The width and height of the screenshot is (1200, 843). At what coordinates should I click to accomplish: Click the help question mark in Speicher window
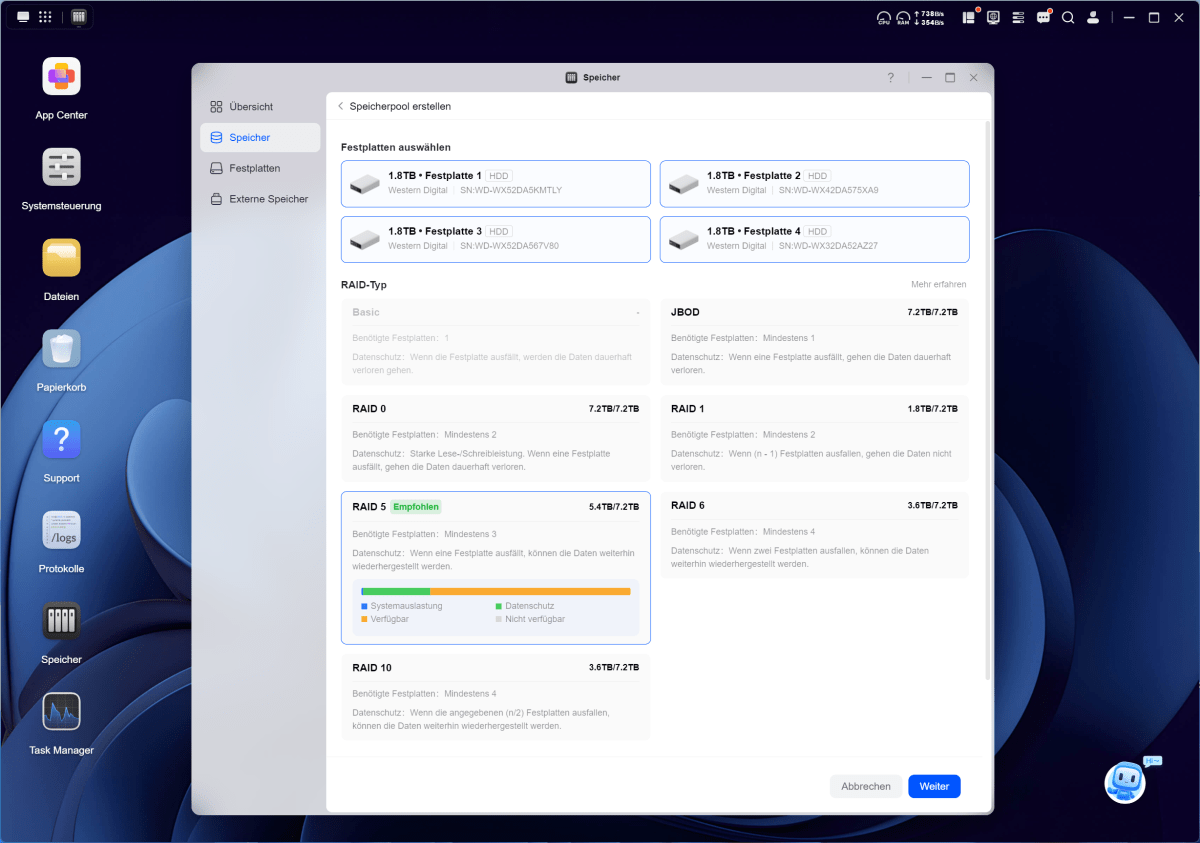[x=891, y=77]
